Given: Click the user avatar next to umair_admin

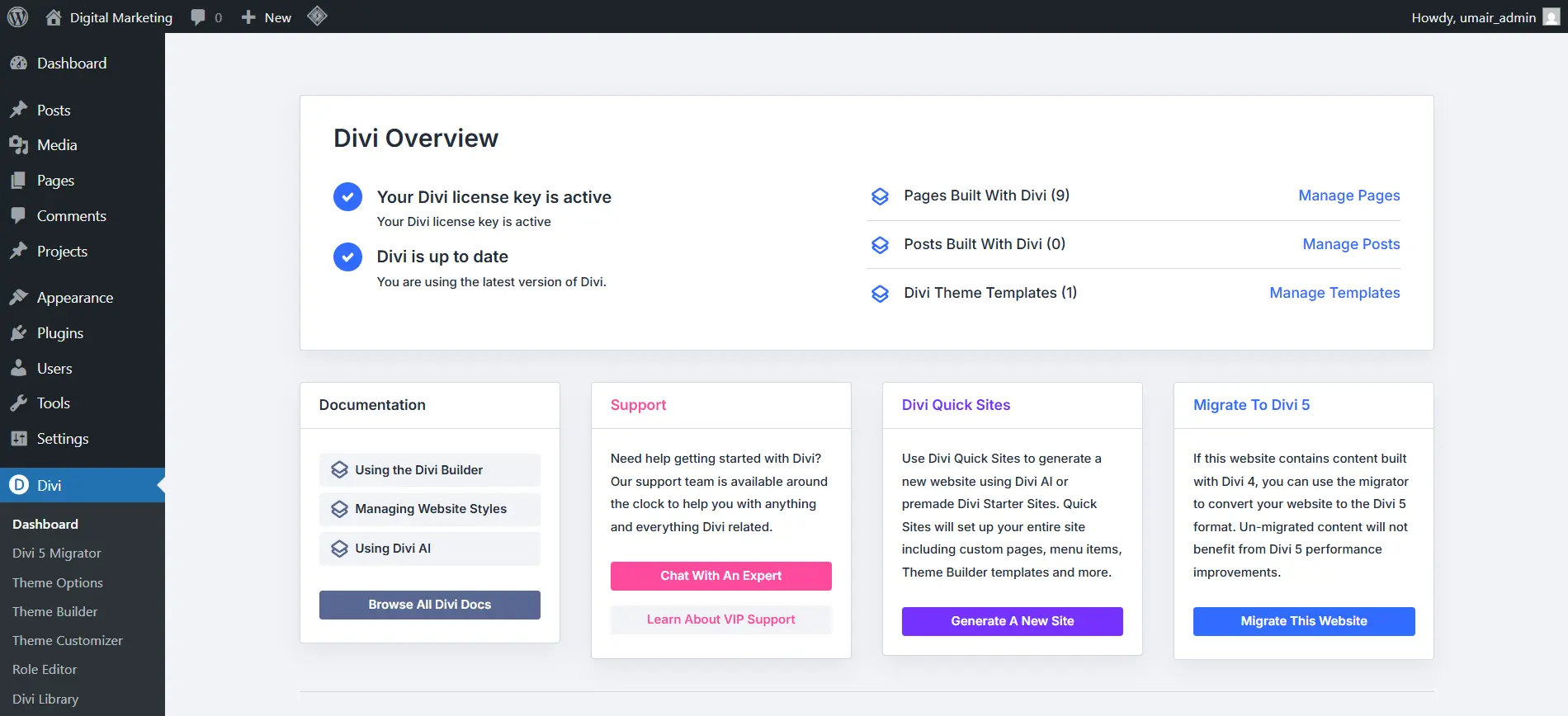Looking at the screenshot, I should point(1551,17).
